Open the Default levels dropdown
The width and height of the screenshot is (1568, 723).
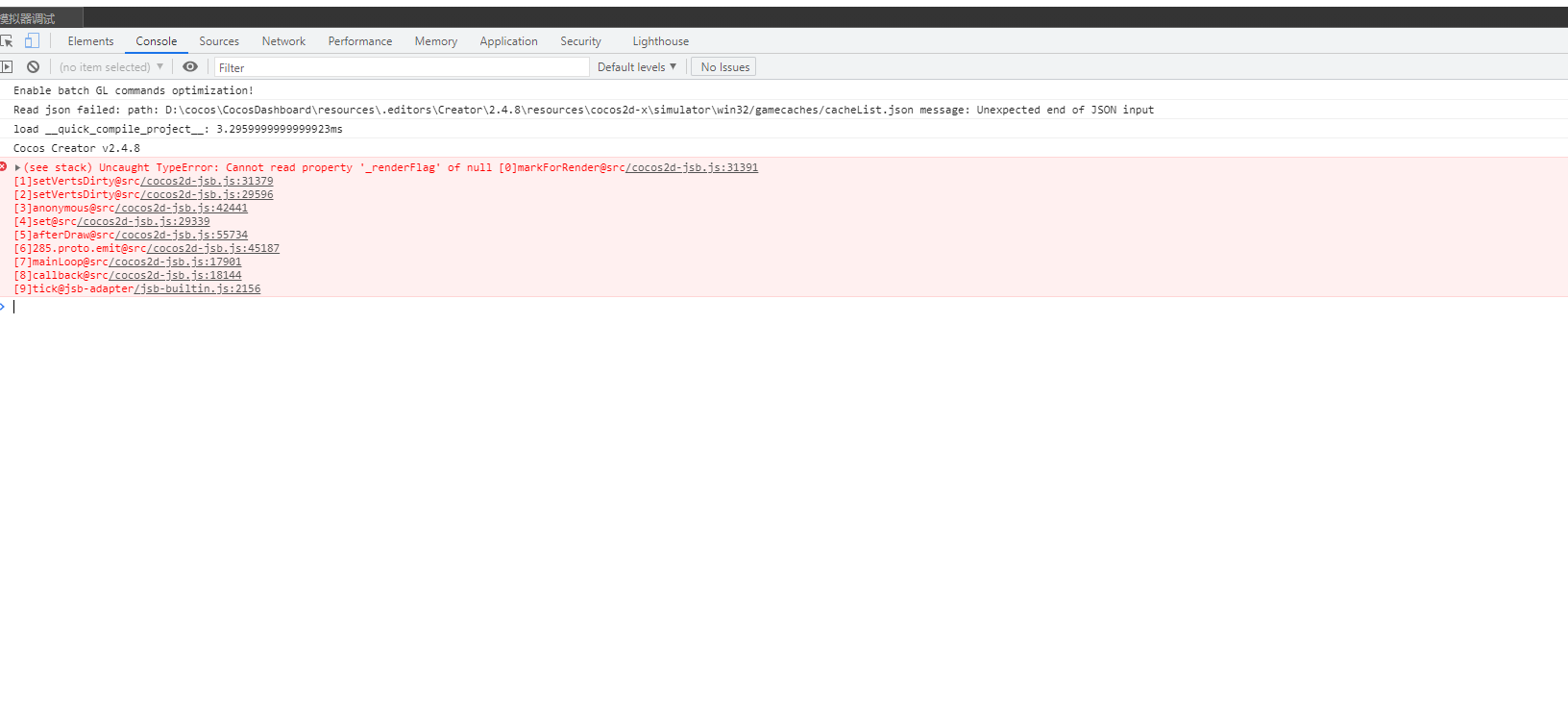click(637, 67)
